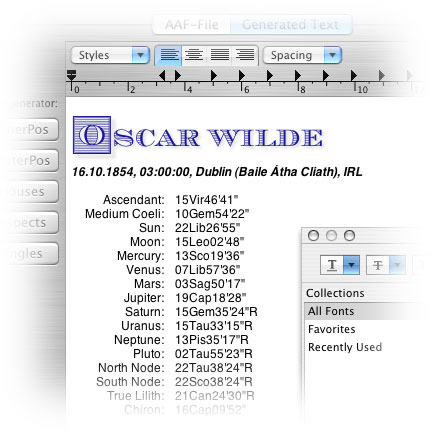Click Neptune position 13Pis35'17"R
Image resolution: width=432 pixels, height=433 pixels.
[212, 340]
